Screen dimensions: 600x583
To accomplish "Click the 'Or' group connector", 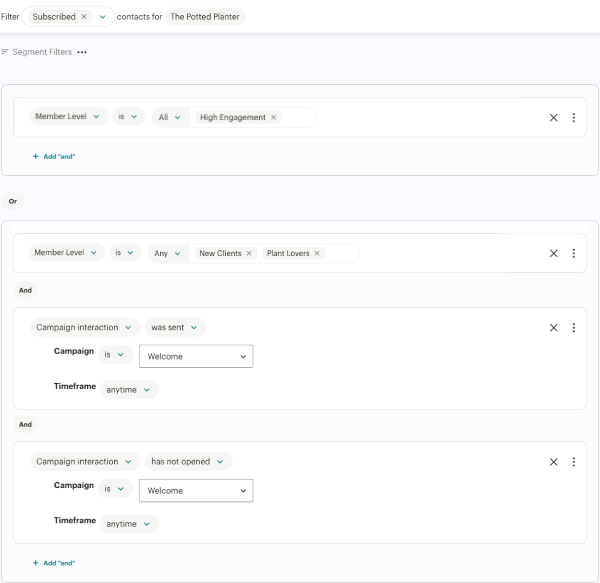I will tap(13, 200).
